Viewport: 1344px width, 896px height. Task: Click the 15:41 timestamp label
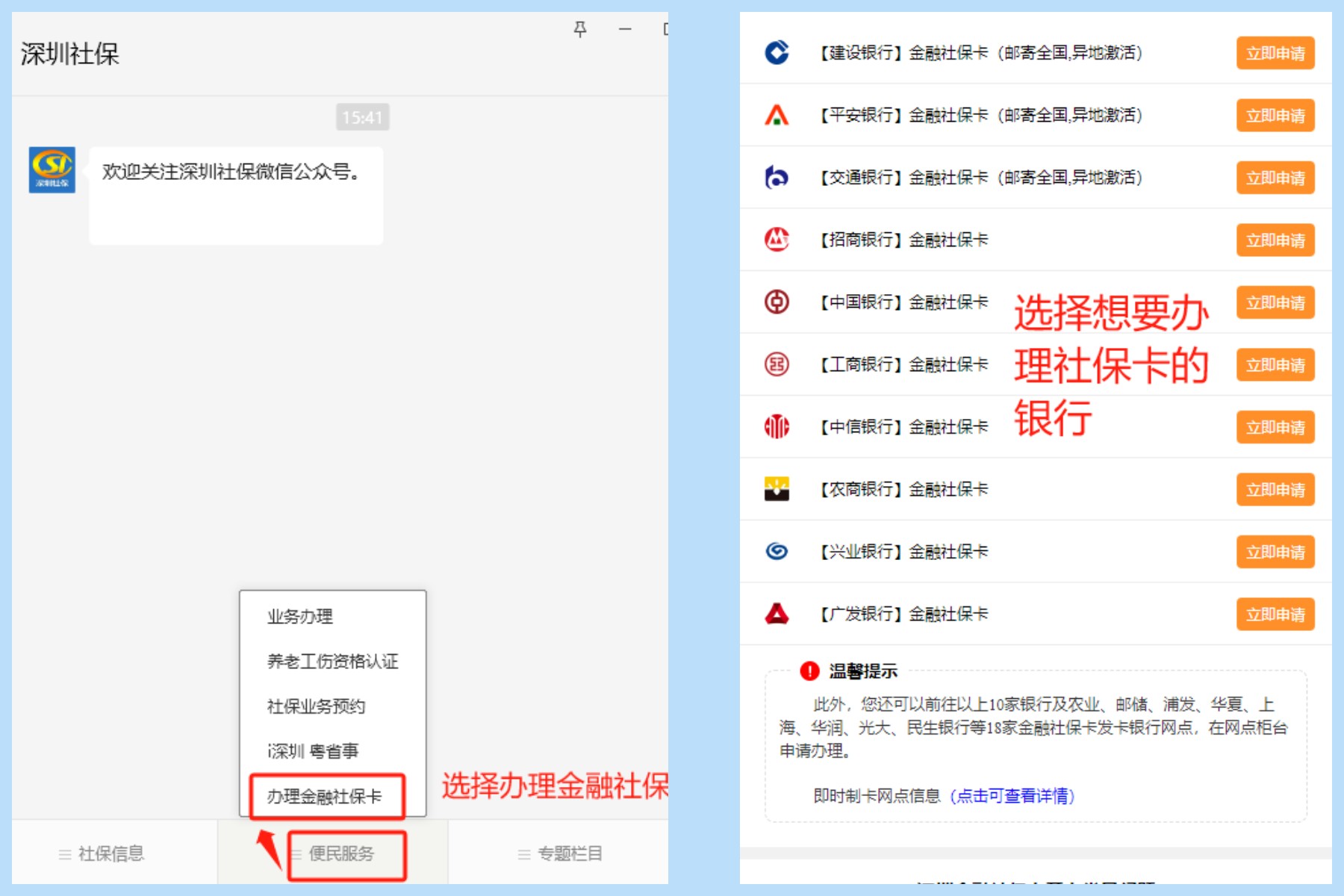coord(362,117)
